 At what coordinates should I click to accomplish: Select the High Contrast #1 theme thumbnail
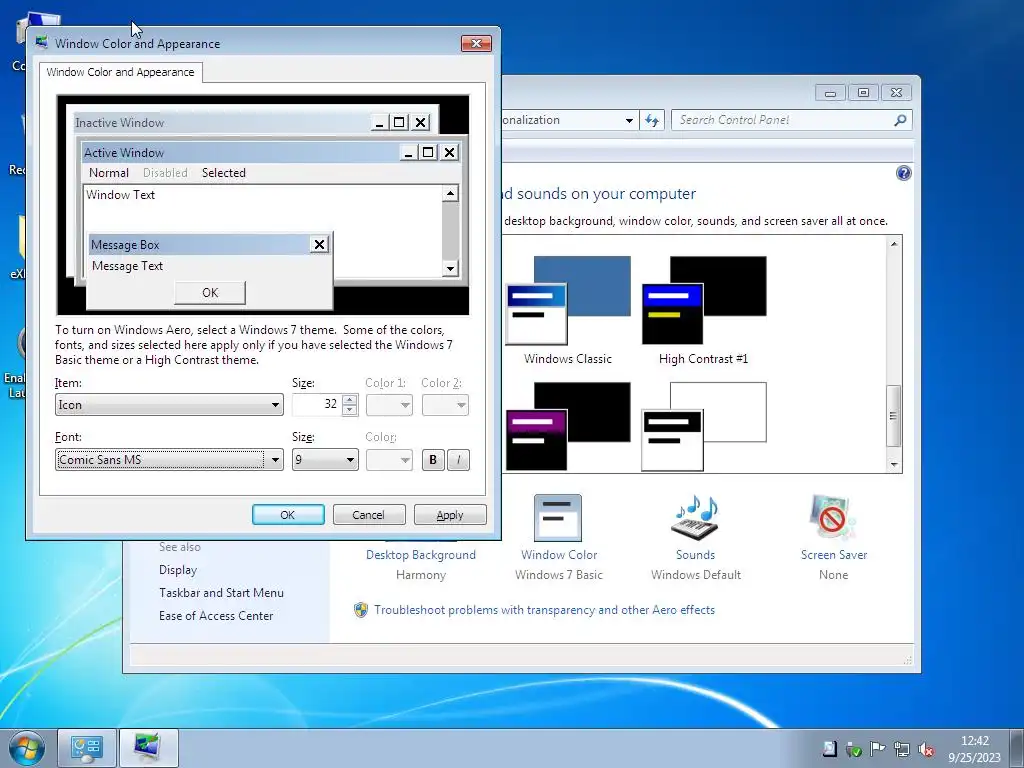(704, 300)
